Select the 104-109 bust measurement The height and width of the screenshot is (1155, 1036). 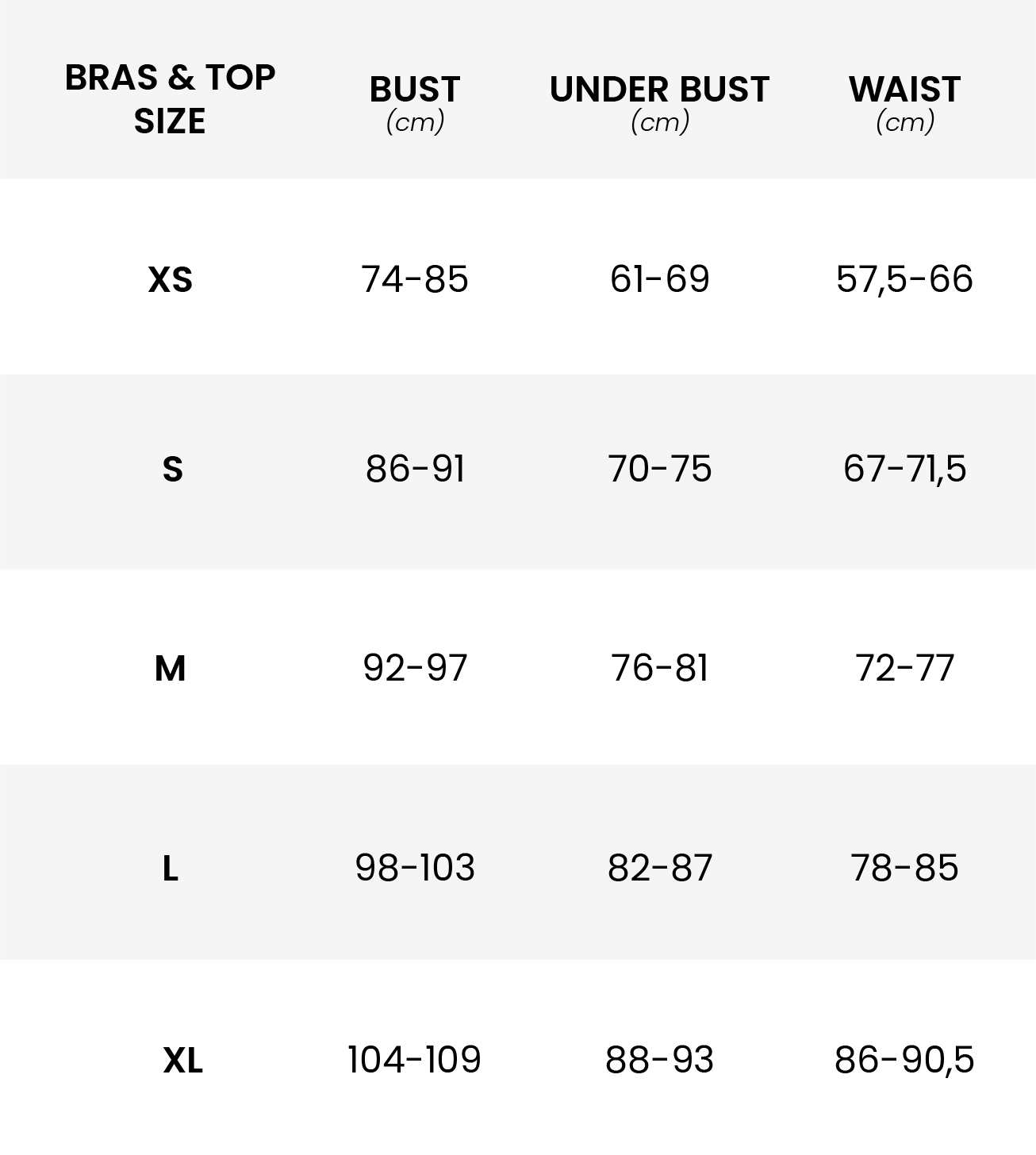[x=414, y=1060]
